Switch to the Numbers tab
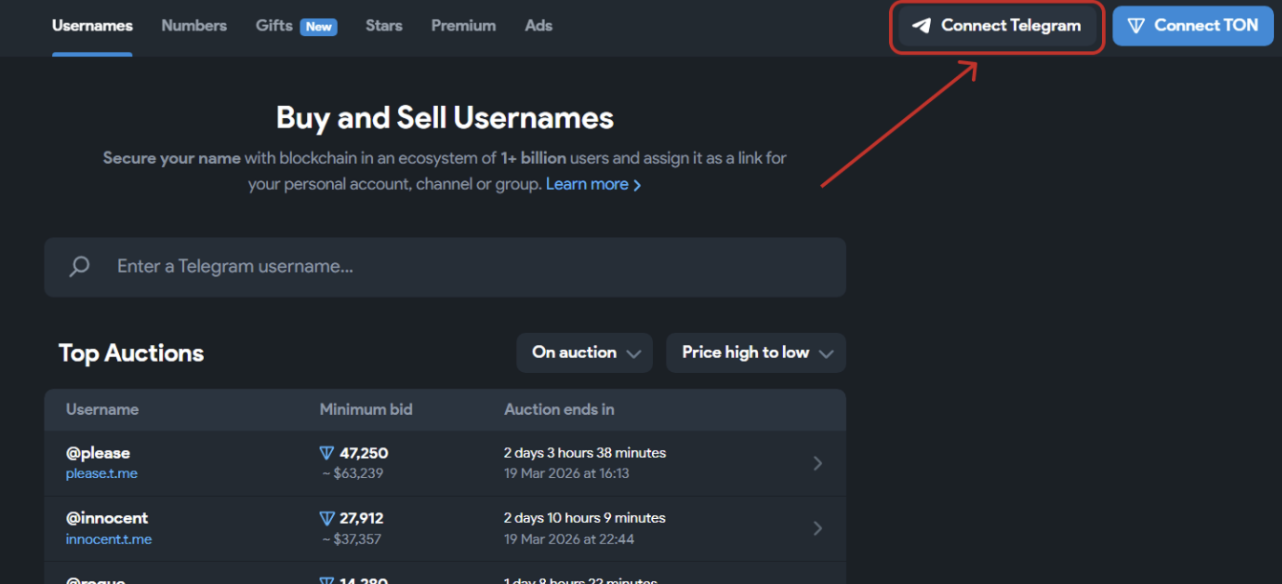This screenshot has height=584, width=1282. pos(194,26)
